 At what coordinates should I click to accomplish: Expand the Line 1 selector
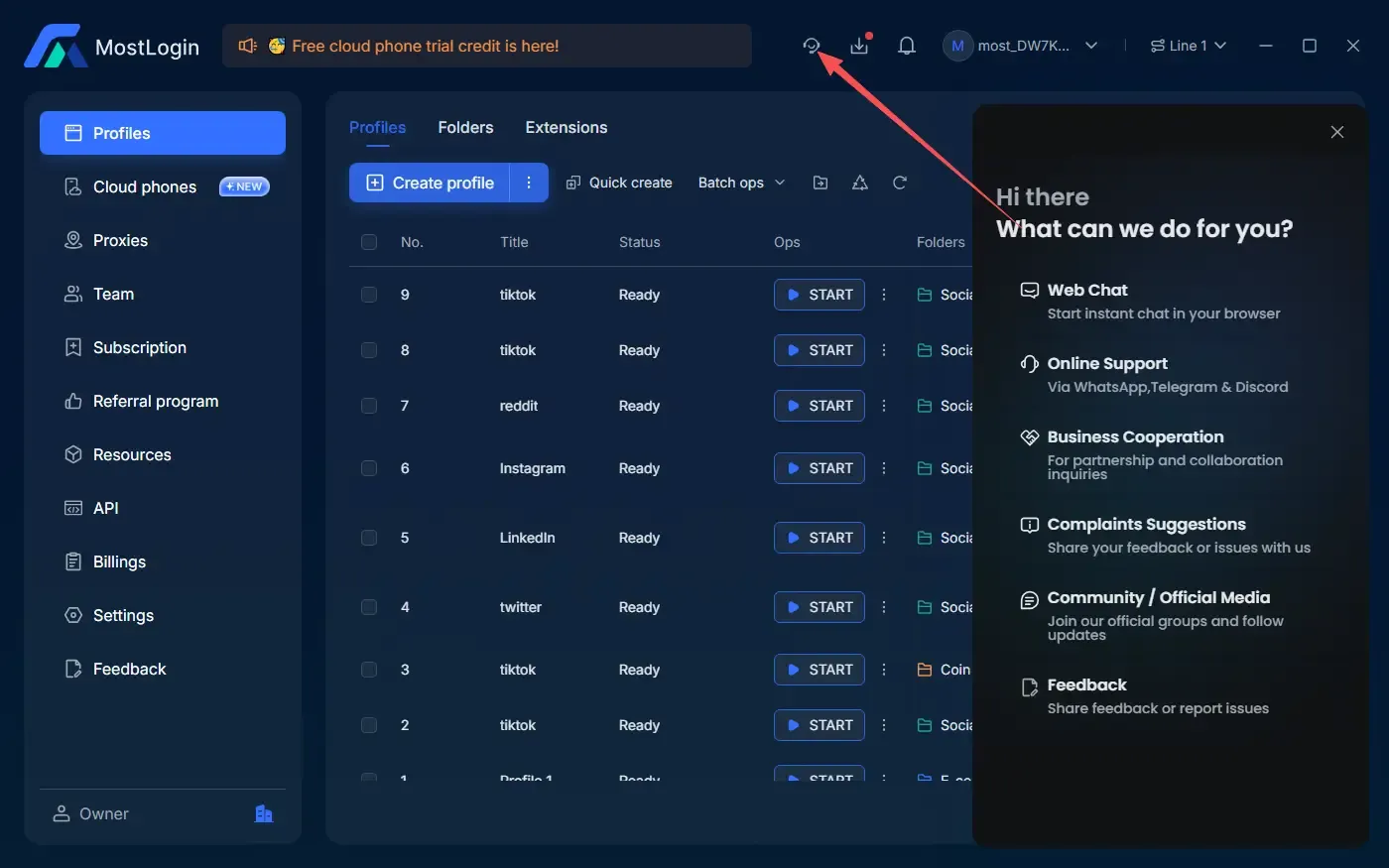[1189, 46]
